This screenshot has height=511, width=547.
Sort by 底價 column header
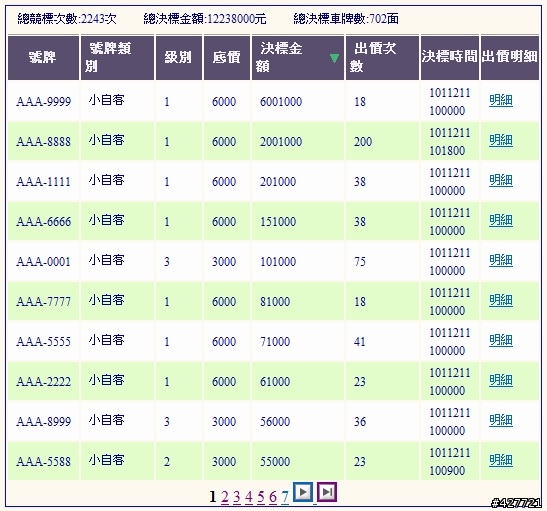pos(226,58)
